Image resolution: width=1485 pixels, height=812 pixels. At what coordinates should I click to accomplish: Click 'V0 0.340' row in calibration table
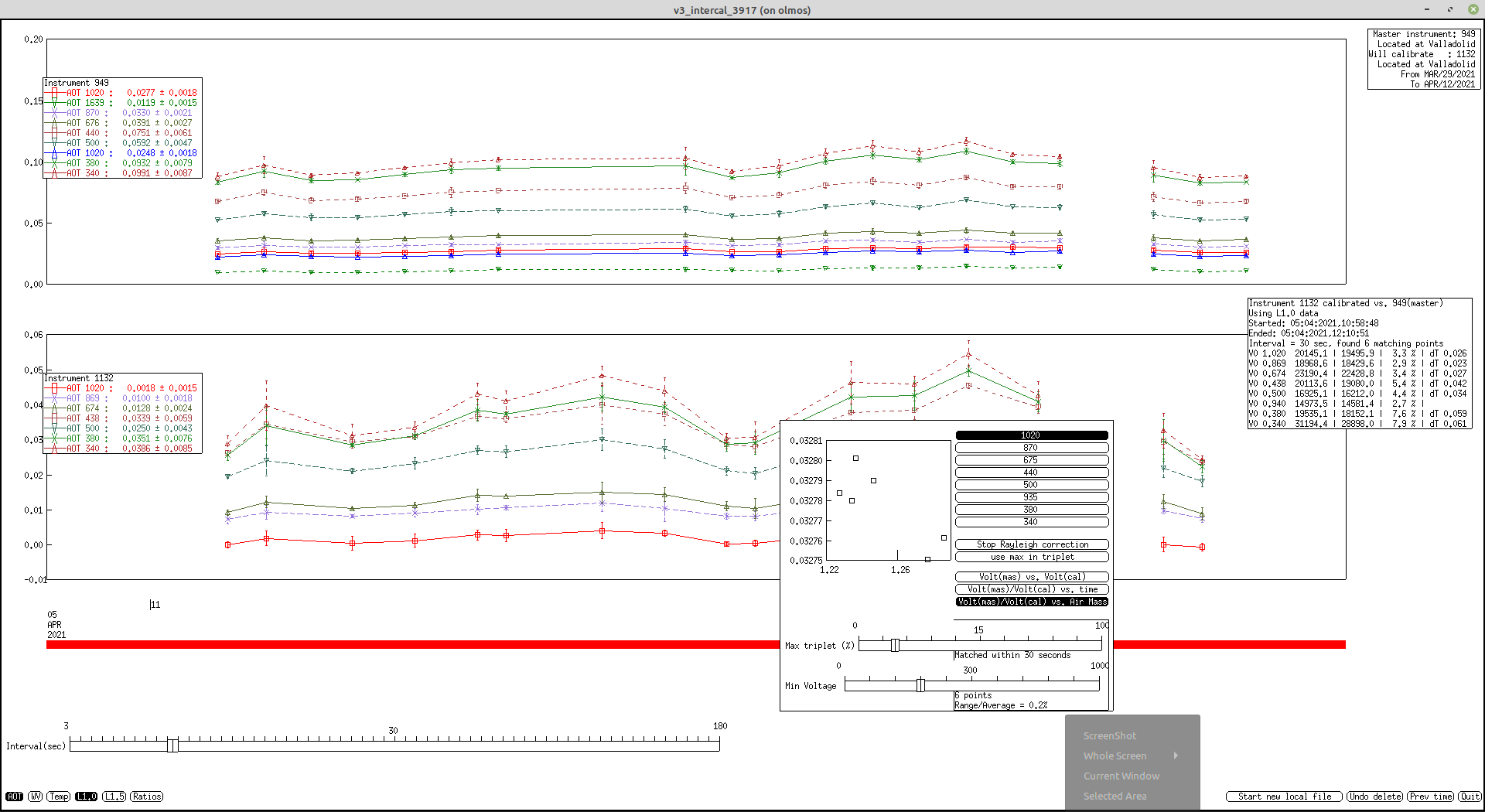1357,424
